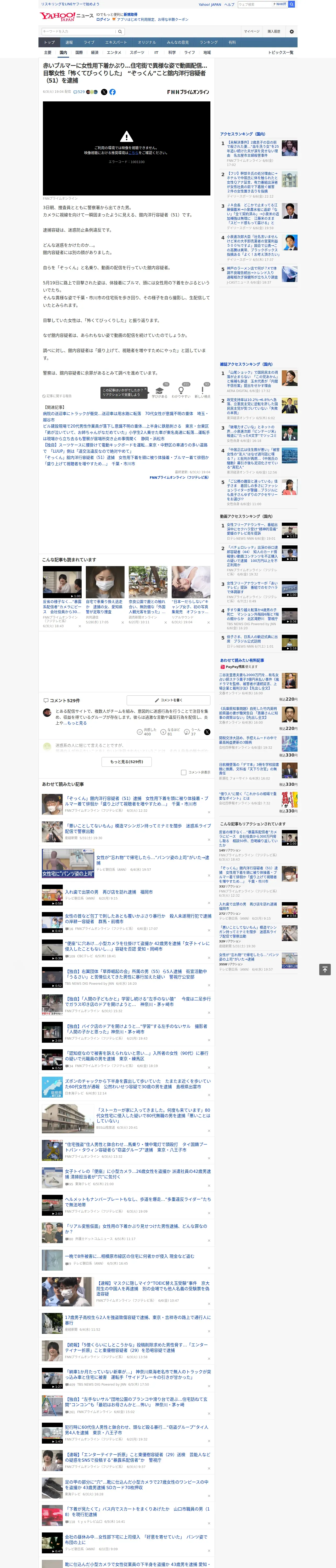Screen dimensions: 336x1568
Task: Open related article '病院の送迎車にトラックが衝突'
Action: [126, 416]
